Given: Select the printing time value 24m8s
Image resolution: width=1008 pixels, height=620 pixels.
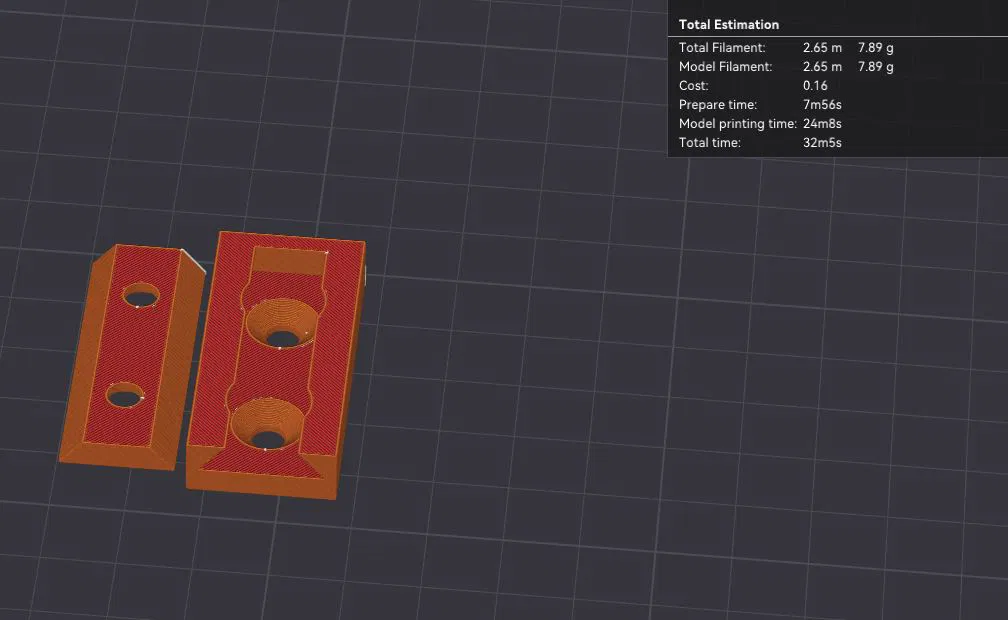Looking at the screenshot, I should point(822,123).
